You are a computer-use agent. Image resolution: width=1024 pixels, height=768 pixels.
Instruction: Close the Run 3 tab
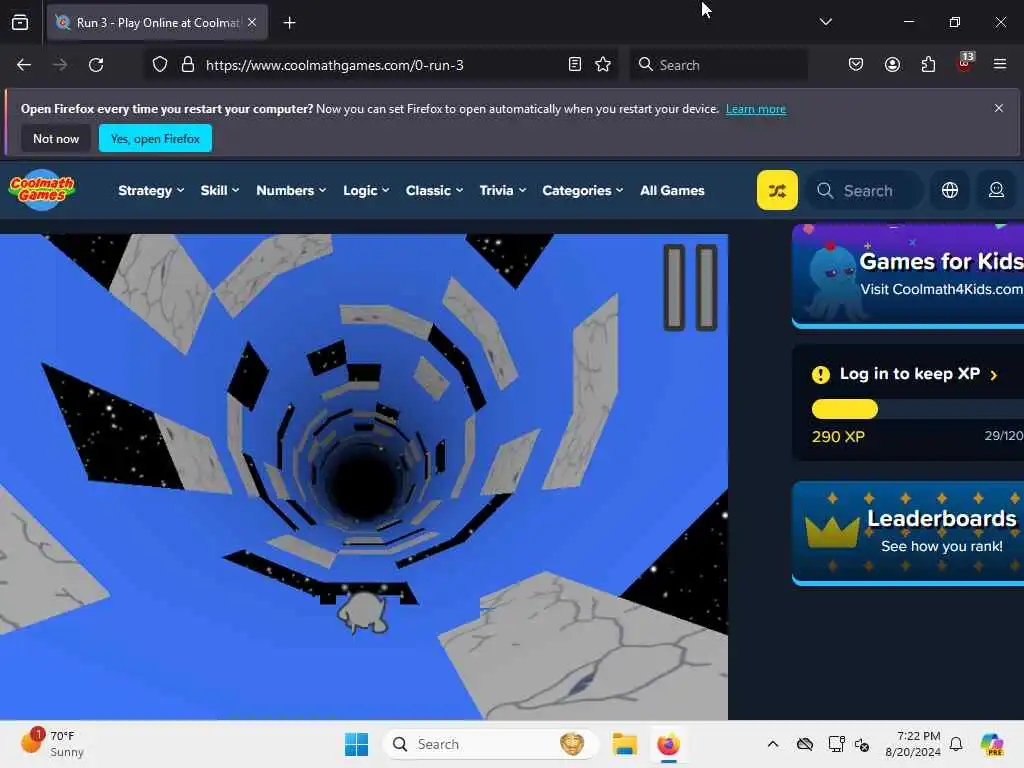[252, 22]
